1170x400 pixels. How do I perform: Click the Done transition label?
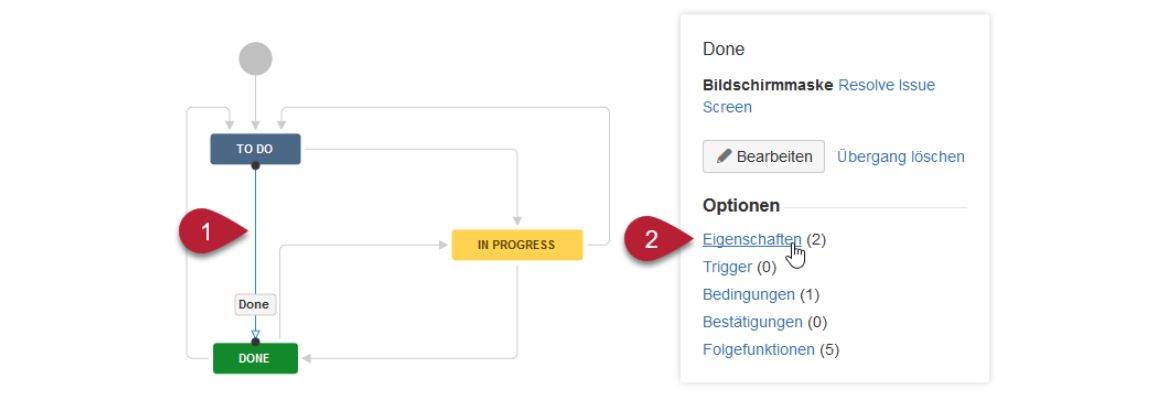pos(254,304)
